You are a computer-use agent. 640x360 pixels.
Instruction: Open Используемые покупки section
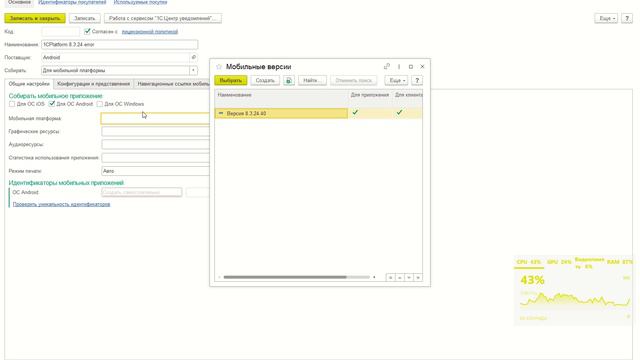pyautogui.click(x=140, y=2)
